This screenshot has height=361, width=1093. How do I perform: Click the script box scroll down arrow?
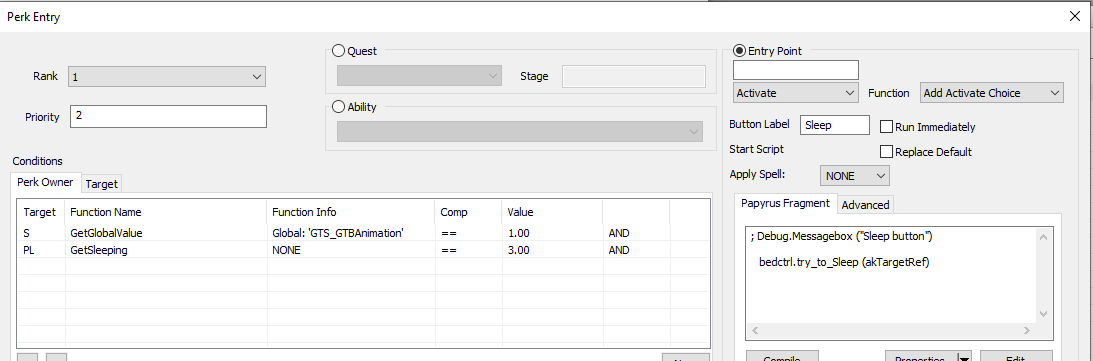click(x=1044, y=314)
